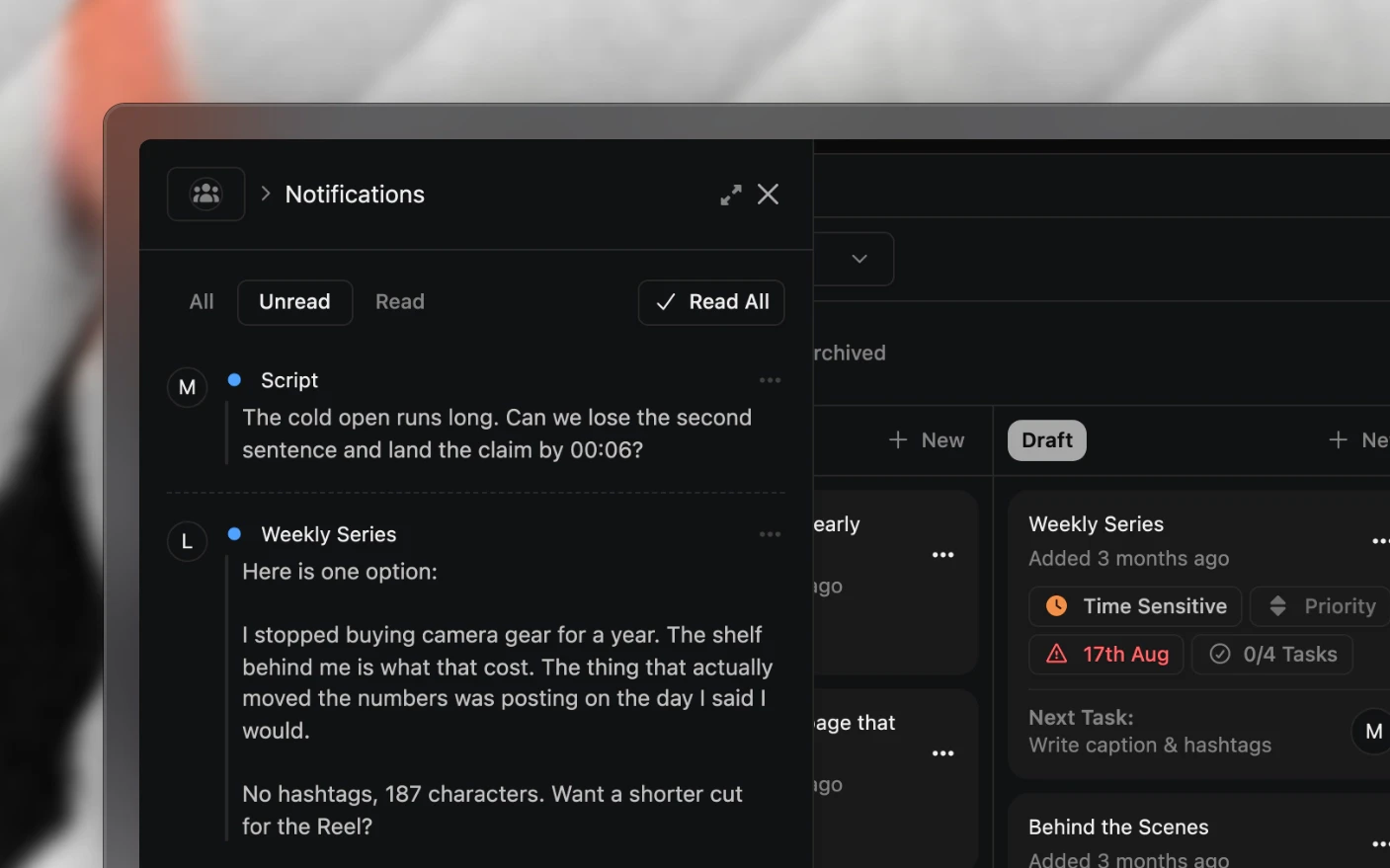
Task: Toggle the unread dot on Script notification
Action: click(234, 379)
